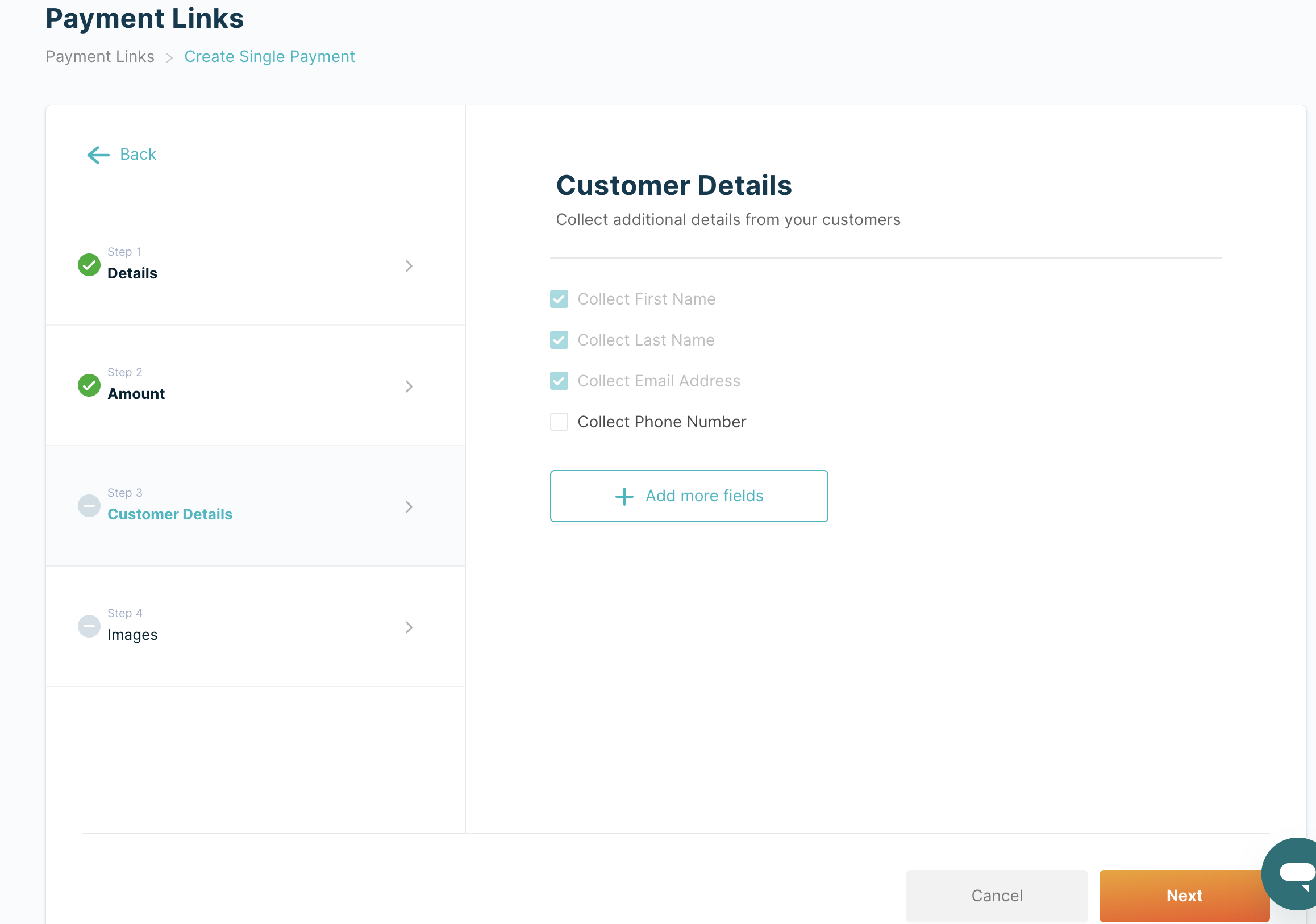Viewport: 1316px width, 924px height.
Task: Toggle Collect First Name checkbox
Action: click(559, 299)
